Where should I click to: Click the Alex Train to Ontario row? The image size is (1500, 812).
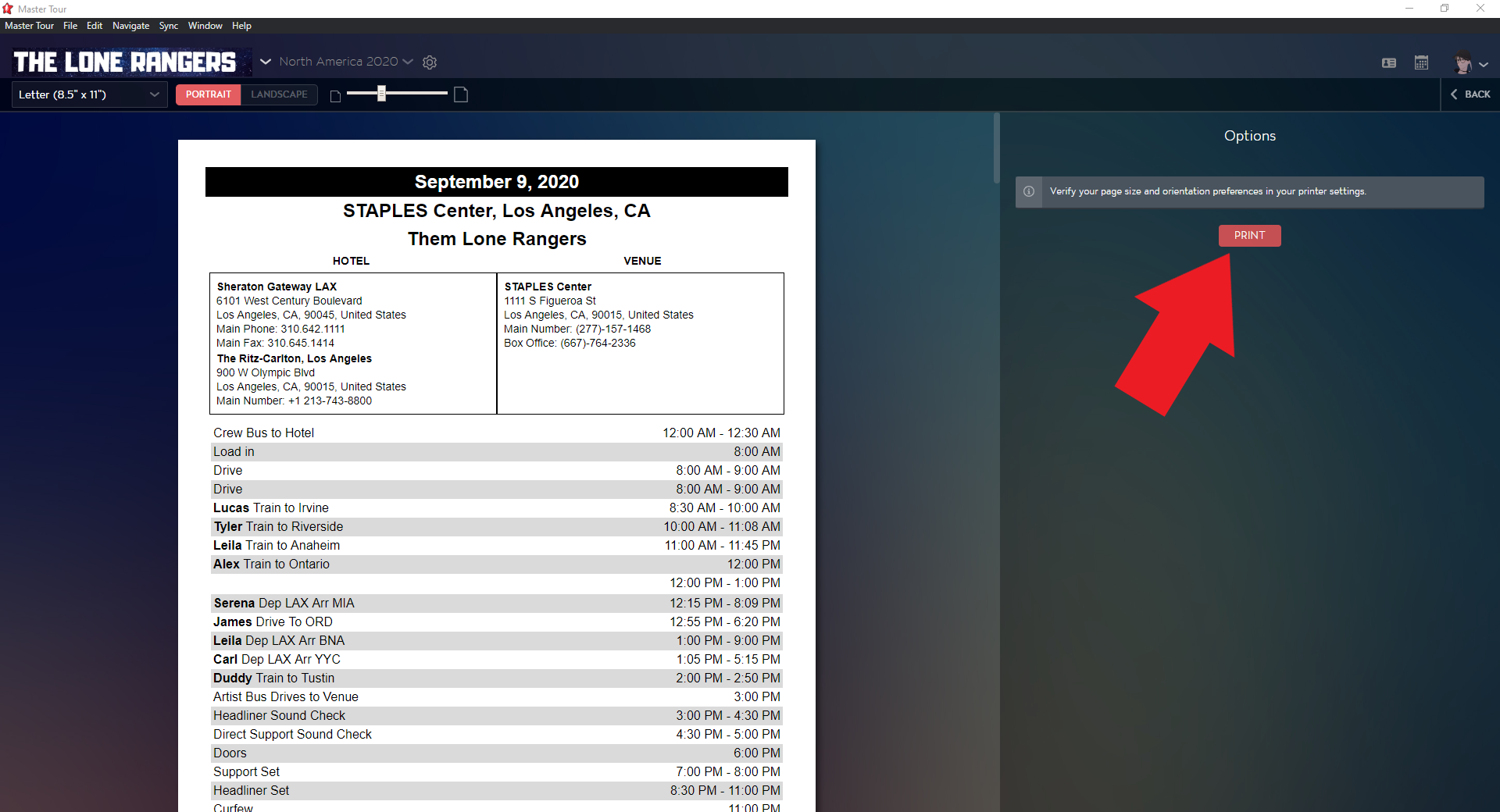[497, 564]
